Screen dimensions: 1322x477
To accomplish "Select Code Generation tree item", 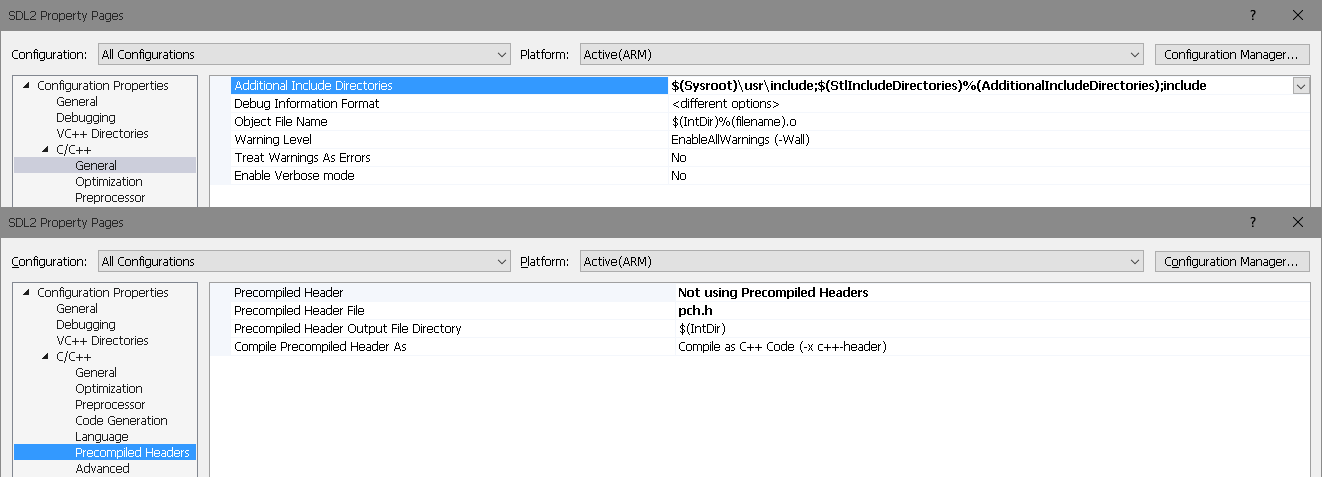I will tap(121, 421).
